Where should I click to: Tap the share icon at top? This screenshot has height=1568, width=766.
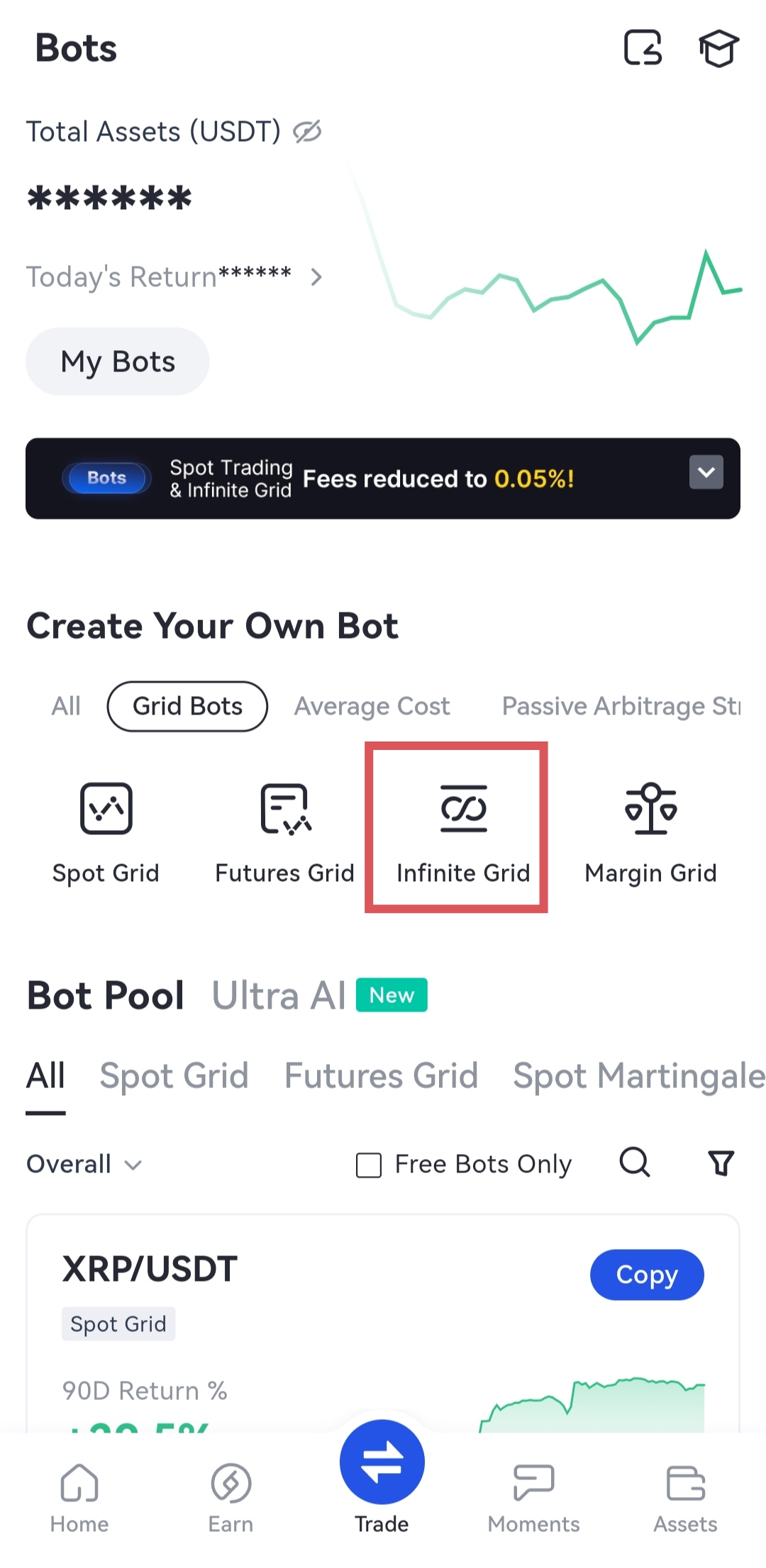click(x=643, y=48)
